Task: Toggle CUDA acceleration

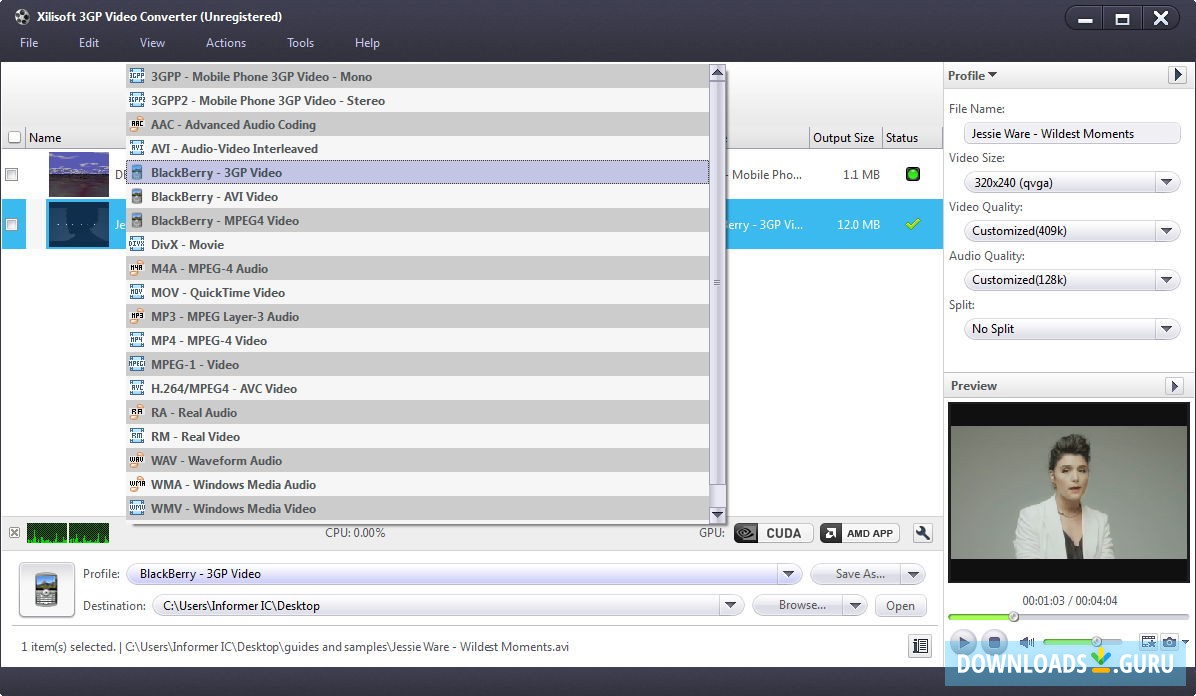Action: pyautogui.click(x=771, y=533)
